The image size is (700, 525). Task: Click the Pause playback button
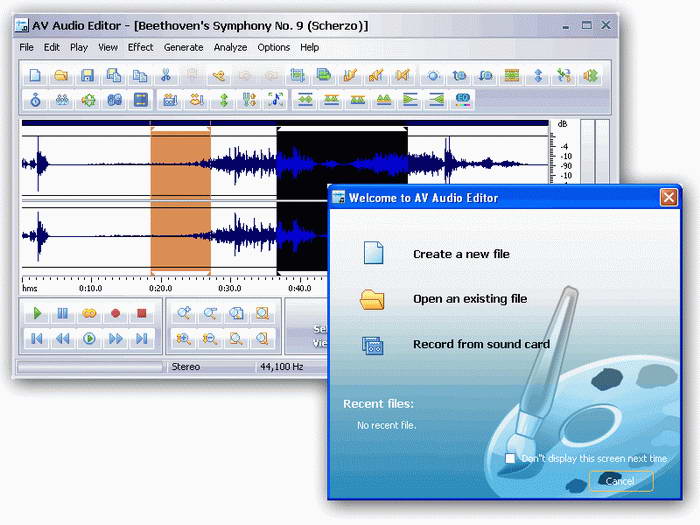(62, 313)
